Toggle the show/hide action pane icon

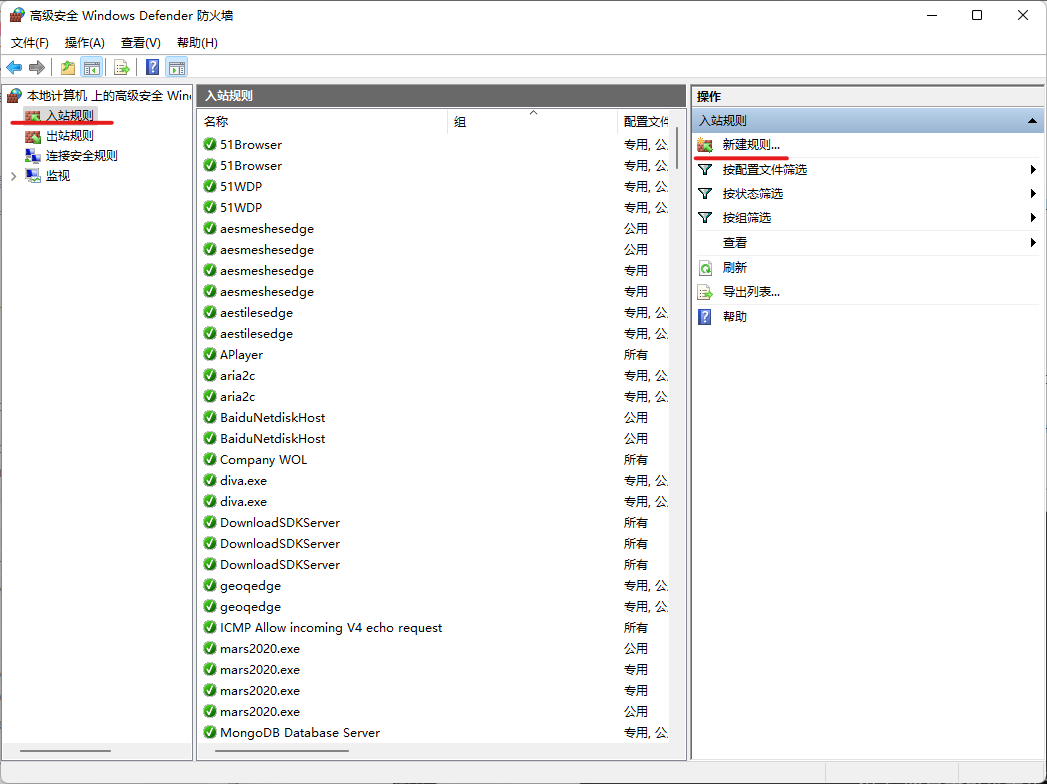tap(176, 67)
